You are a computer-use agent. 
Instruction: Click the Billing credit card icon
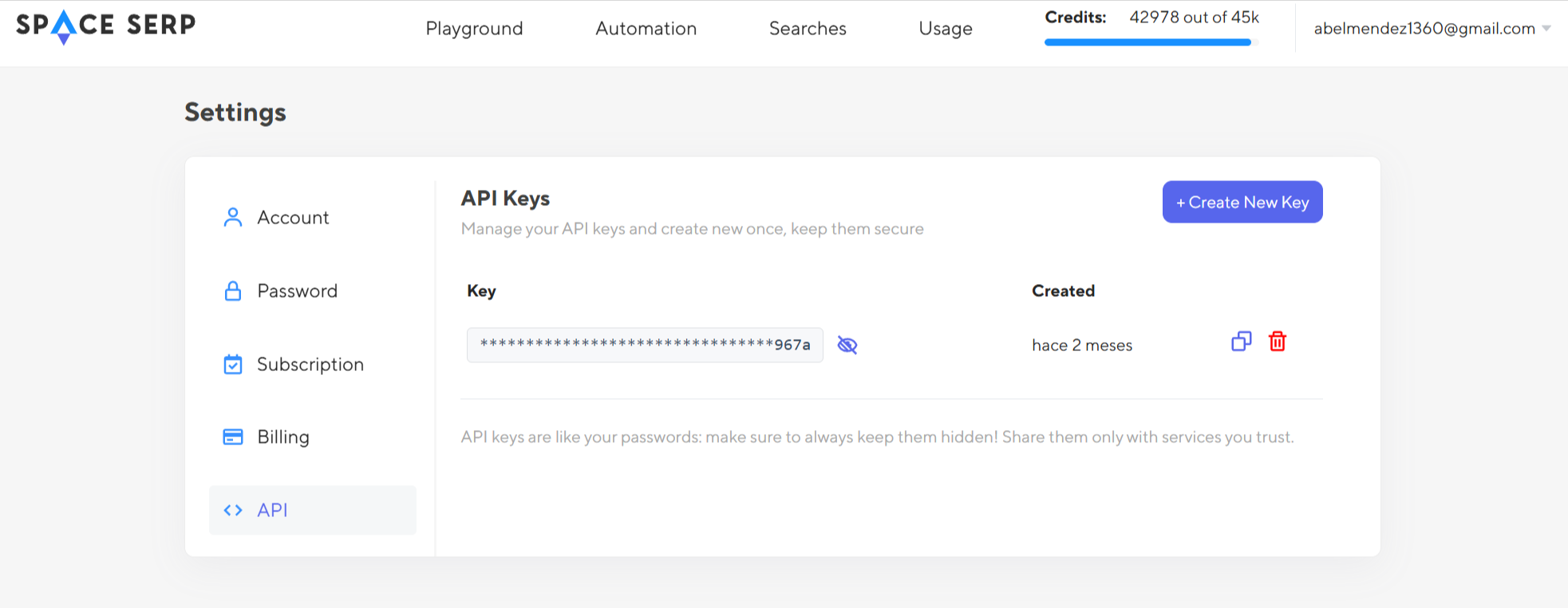coord(232,437)
